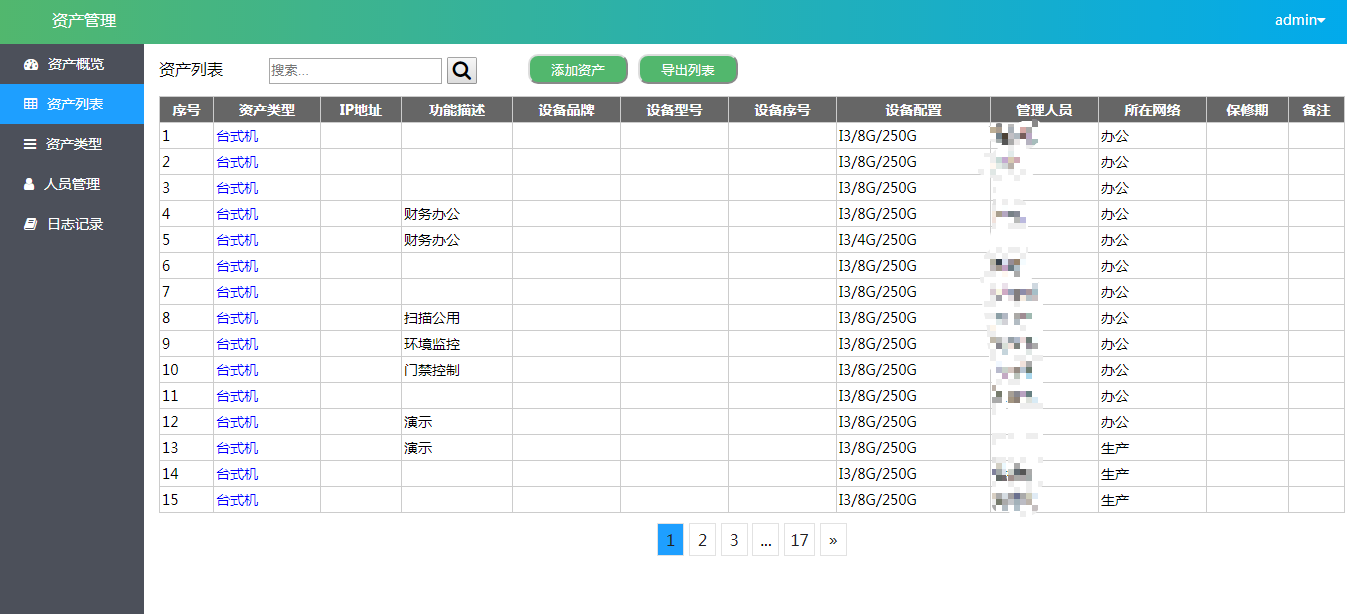Click the 设备配置 column header
Image resolution: width=1347 pixels, height=614 pixels.
(x=913, y=110)
